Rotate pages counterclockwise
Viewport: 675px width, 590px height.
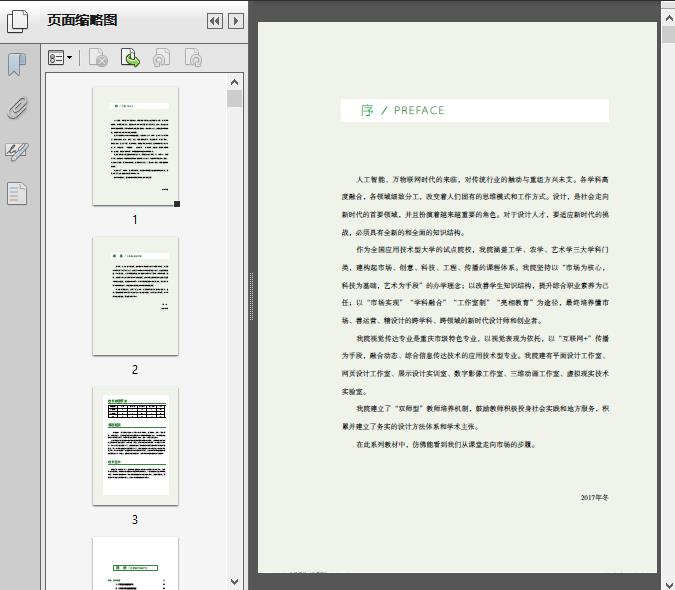pos(162,58)
